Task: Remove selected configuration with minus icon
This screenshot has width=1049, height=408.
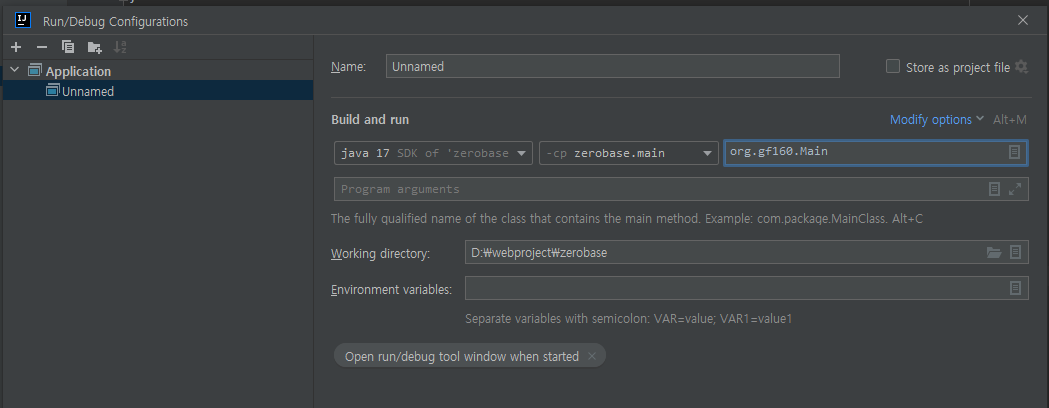Action: coord(41,47)
